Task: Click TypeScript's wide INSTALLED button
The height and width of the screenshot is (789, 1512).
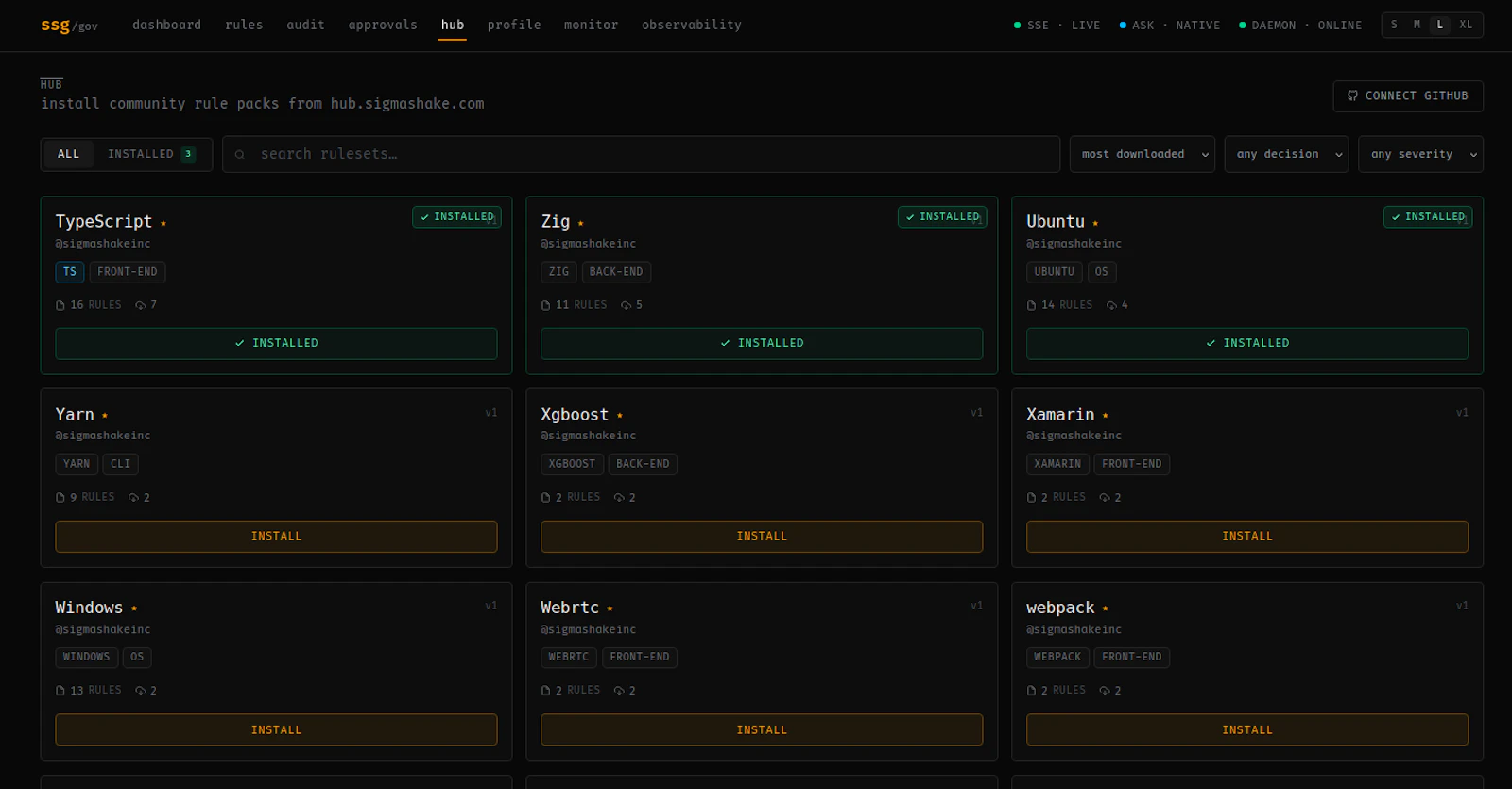Action: (276, 344)
